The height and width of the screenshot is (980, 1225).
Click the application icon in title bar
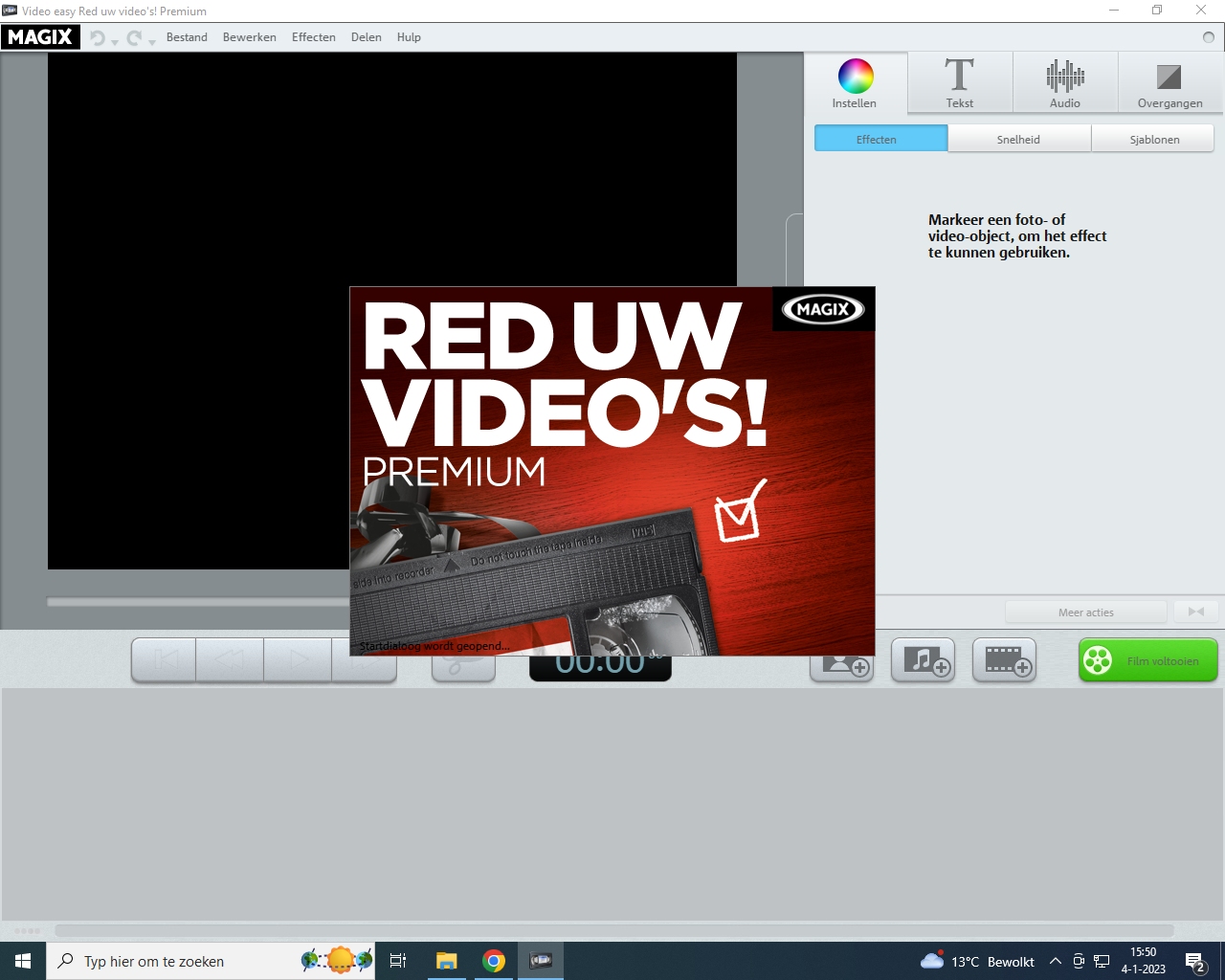click(x=10, y=11)
